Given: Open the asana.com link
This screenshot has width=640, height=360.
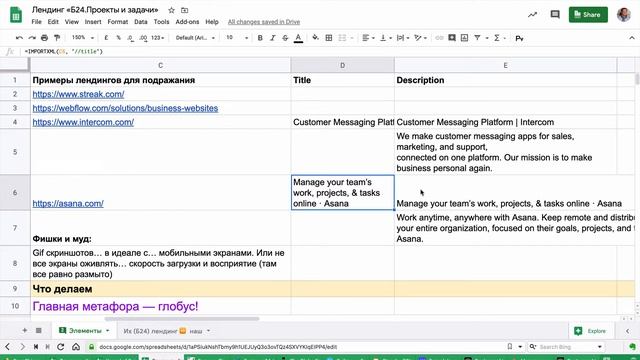Looking at the screenshot, I should [x=68, y=203].
